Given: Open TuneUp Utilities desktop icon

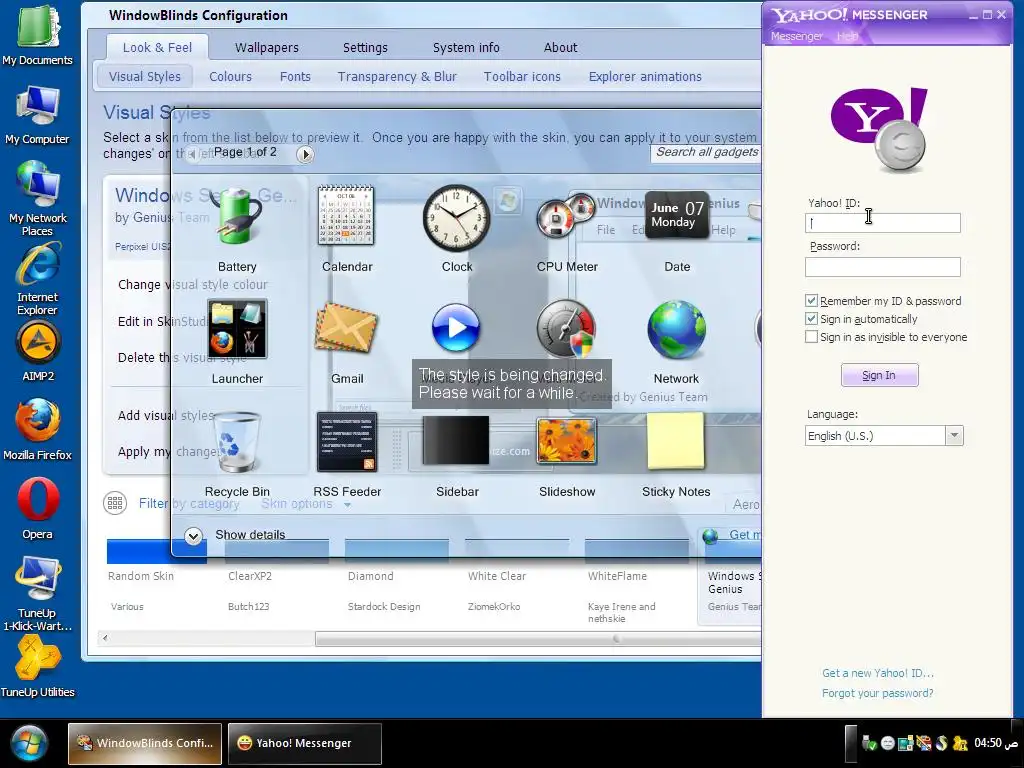Looking at the screenshot, I should (x=37, y=667).
